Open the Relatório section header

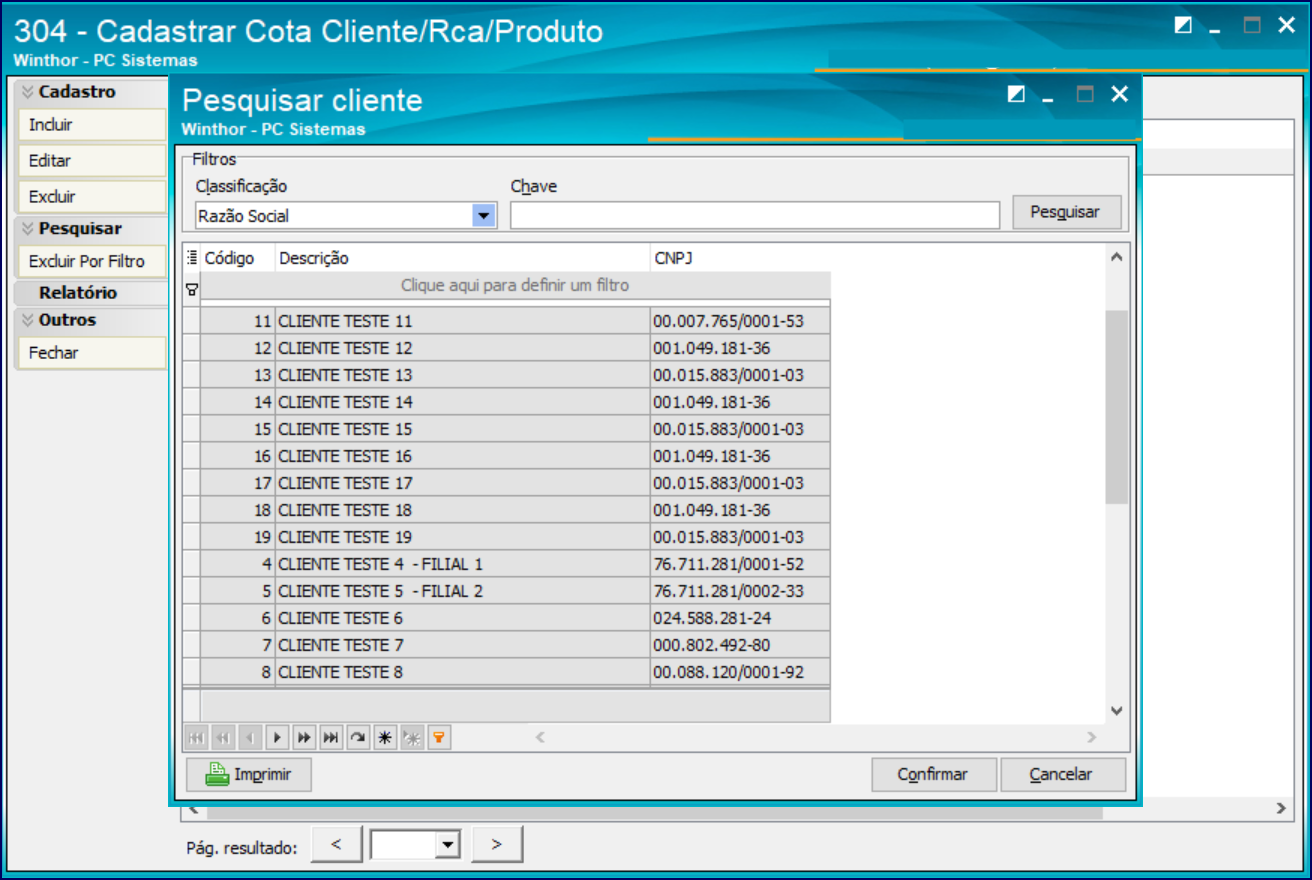coord(91,293)
